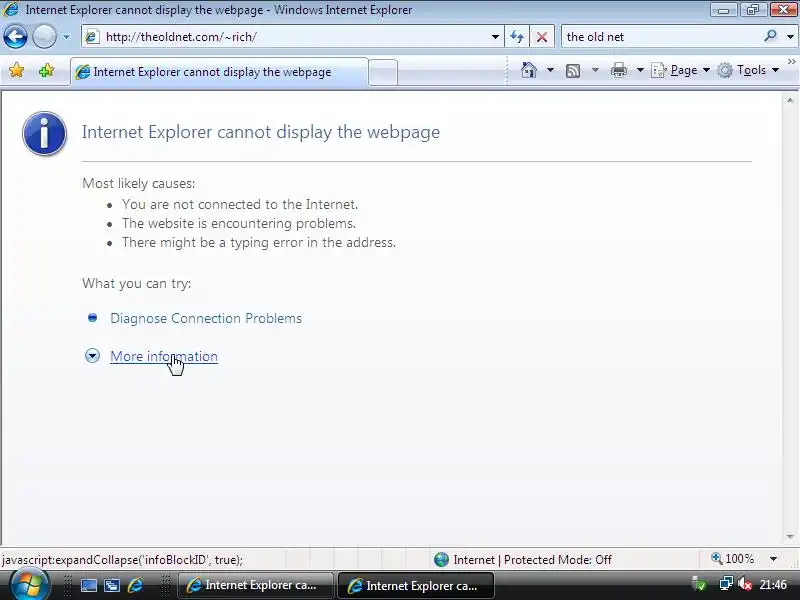This screenshot has width=800, height=600.
Task: Switch to the first Internet Explorer taskbar button
Action: 255,585
